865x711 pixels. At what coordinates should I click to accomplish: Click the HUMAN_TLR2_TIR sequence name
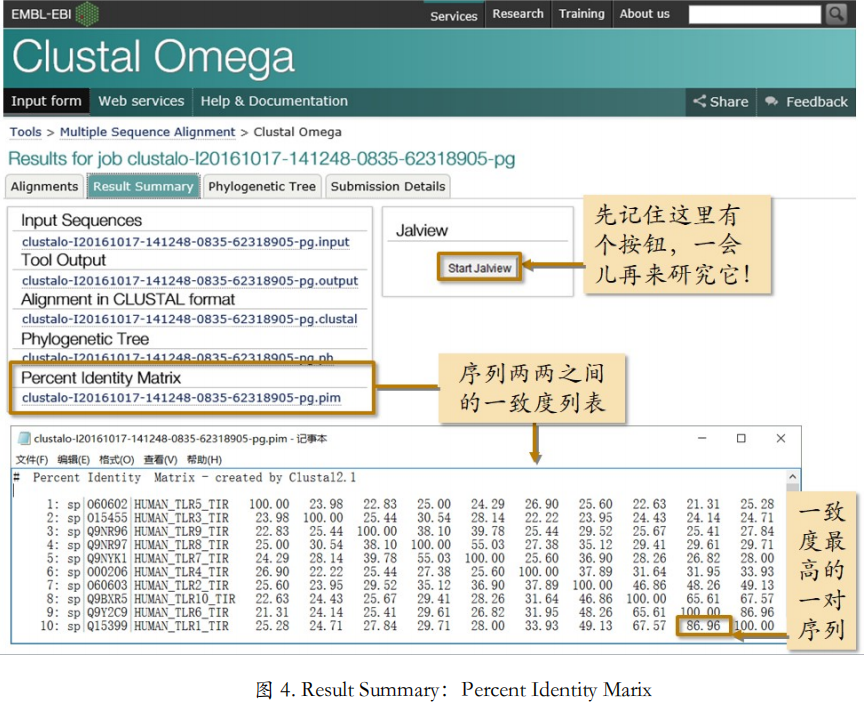[181, 585]
